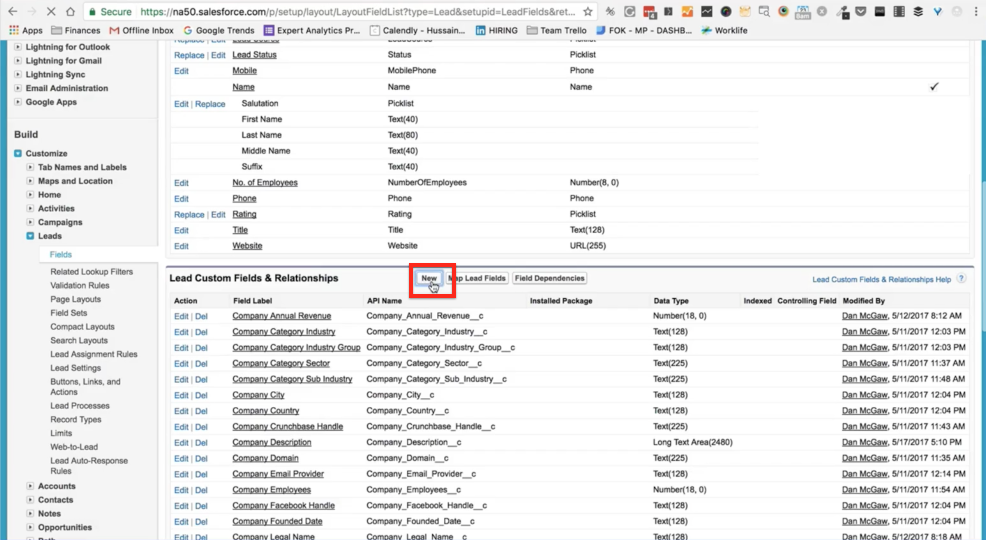986x540 pixels.
Task: Click the Data Type column header
Action: tap(671, 301)
